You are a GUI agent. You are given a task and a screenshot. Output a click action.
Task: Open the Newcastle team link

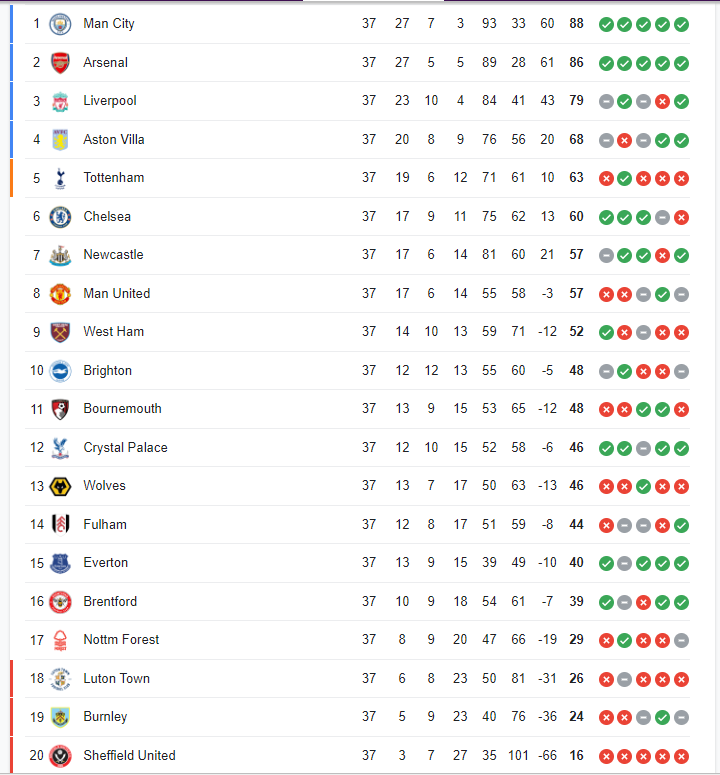click(113, 255)
